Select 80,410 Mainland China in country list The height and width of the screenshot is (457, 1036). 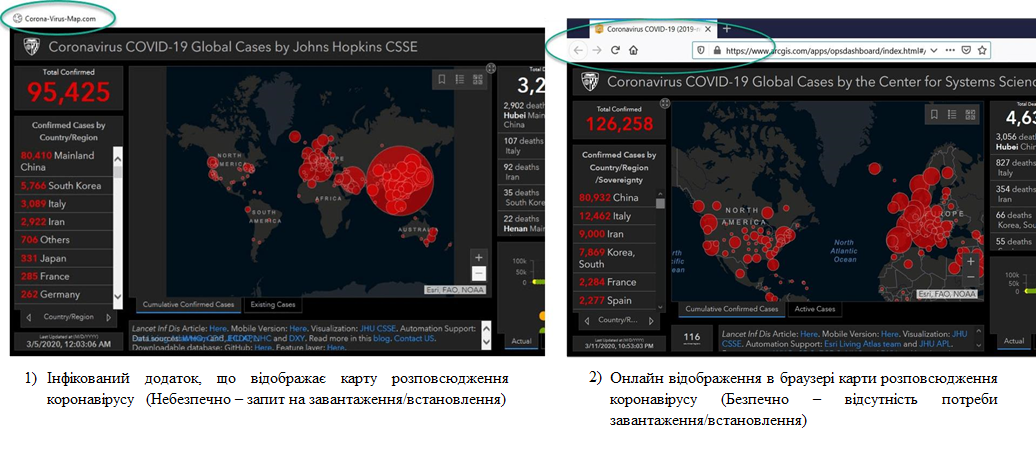pos(62,161)
